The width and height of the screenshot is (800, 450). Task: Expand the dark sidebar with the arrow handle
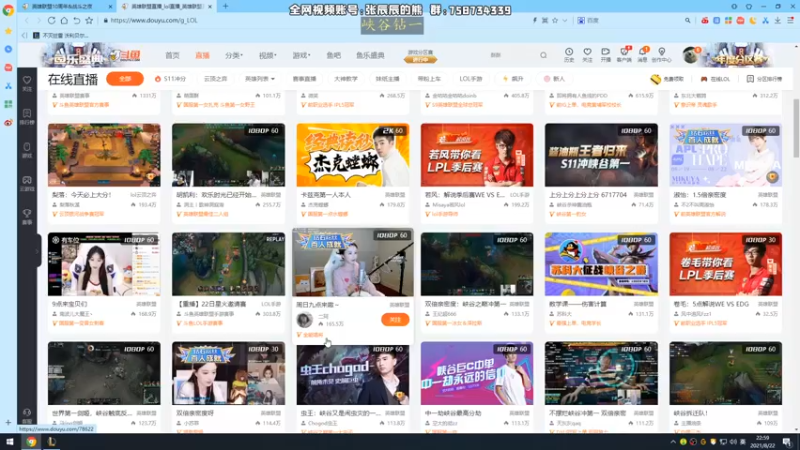37,251
